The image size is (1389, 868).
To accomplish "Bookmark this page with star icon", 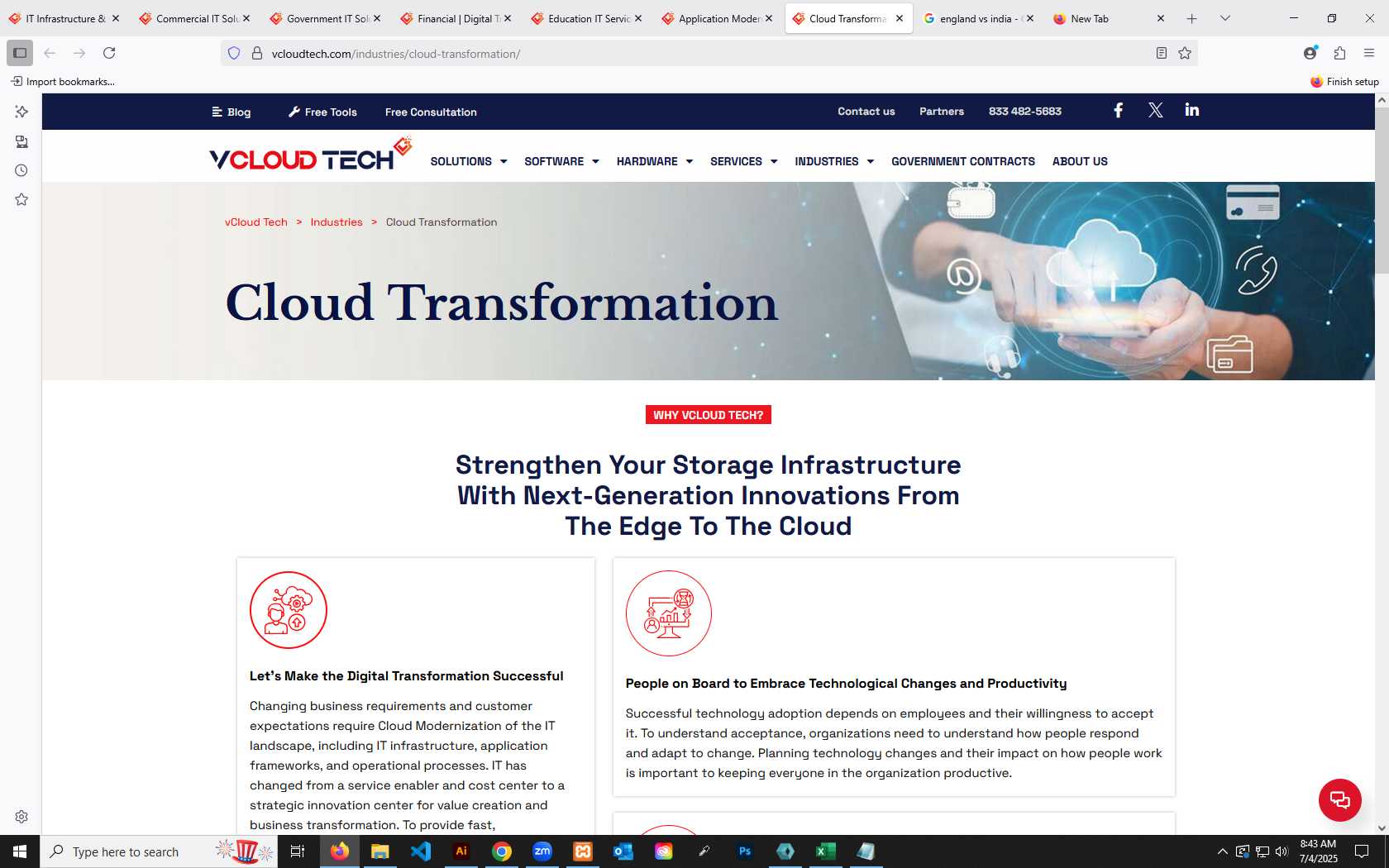I will click(1185, 53).
